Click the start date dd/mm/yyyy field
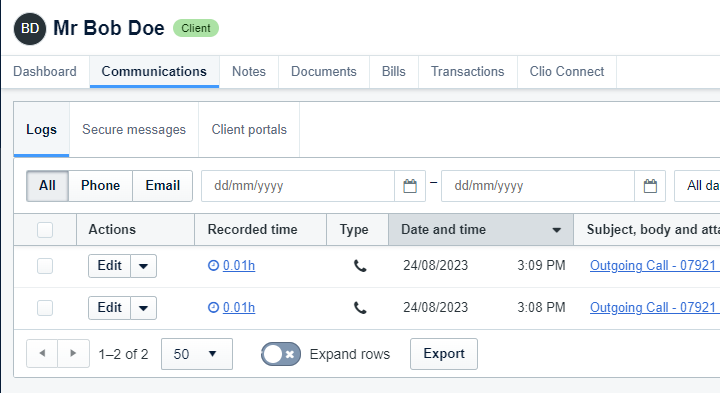The width and height of the screenshot is (720, 393). tap(298, 186)
